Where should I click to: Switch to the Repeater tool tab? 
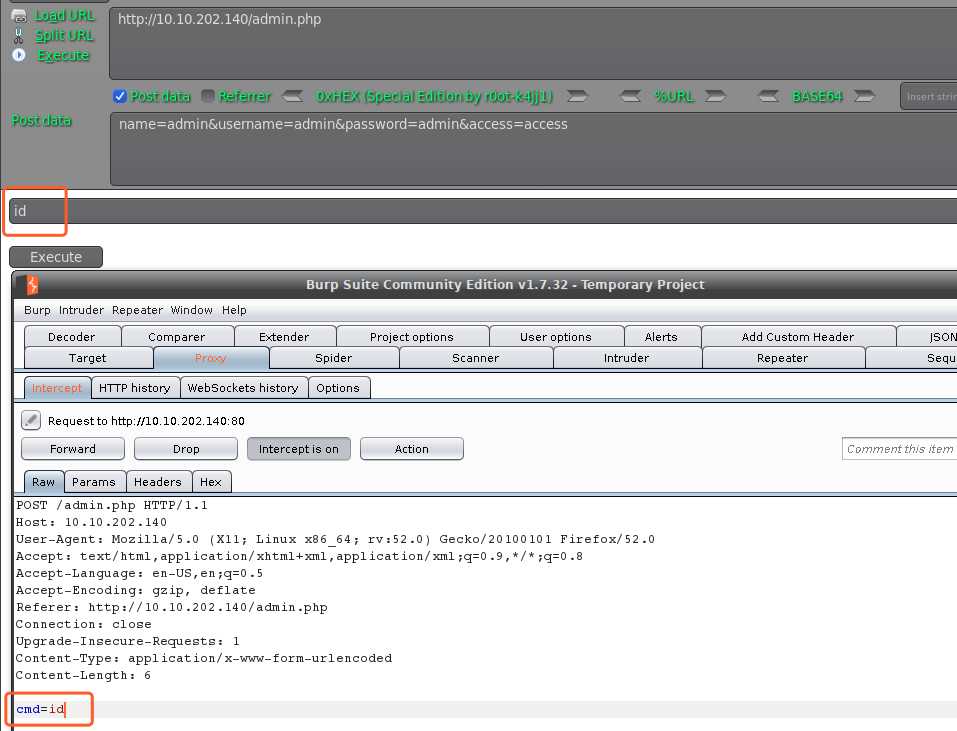tap(782, 358)
